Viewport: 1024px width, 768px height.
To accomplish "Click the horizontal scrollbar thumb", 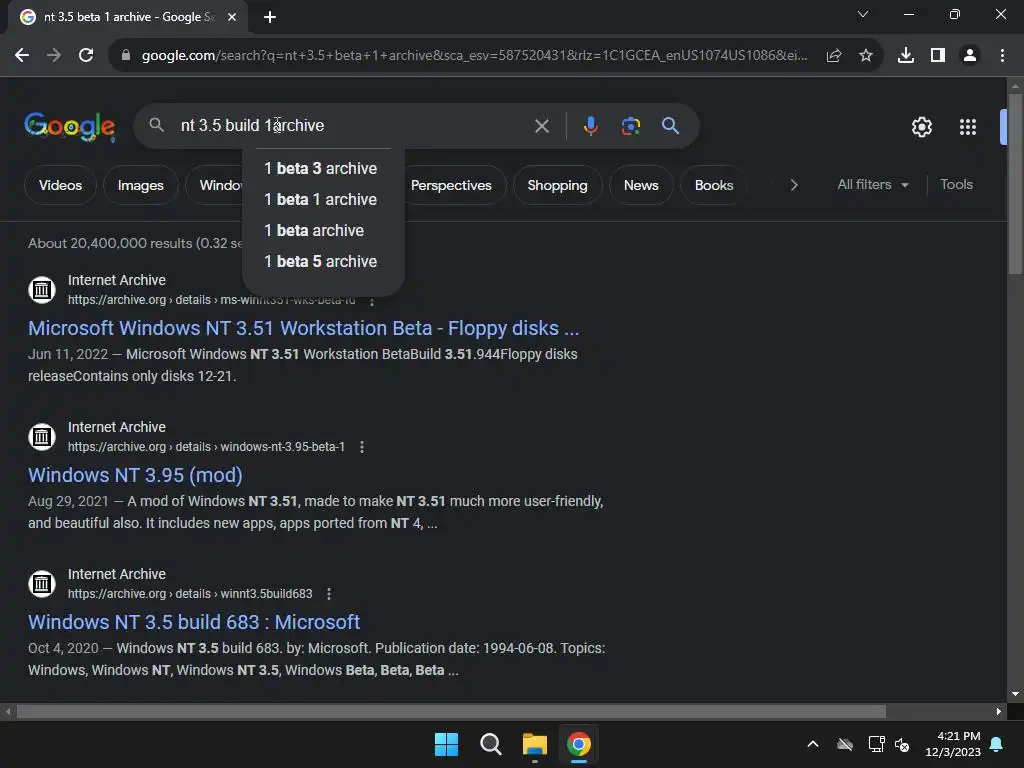I will [x=451, y=711].
